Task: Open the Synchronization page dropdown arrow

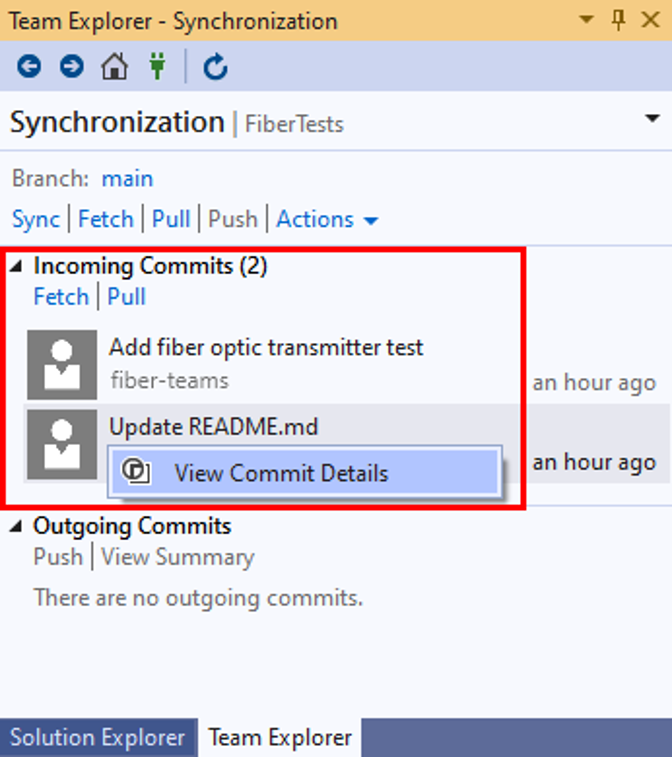Action: coord(652,118)
